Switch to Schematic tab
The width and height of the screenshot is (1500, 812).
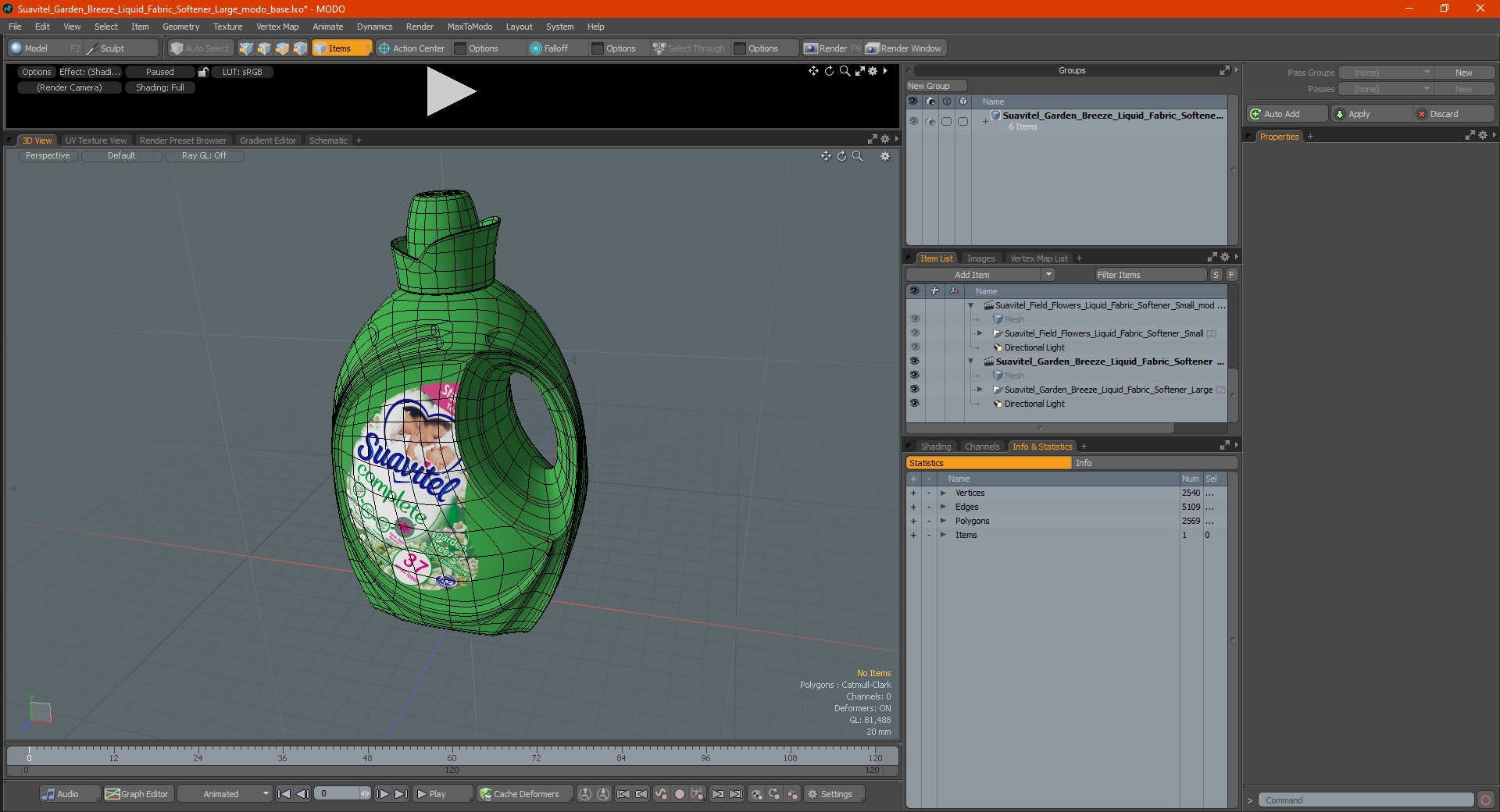328,141
